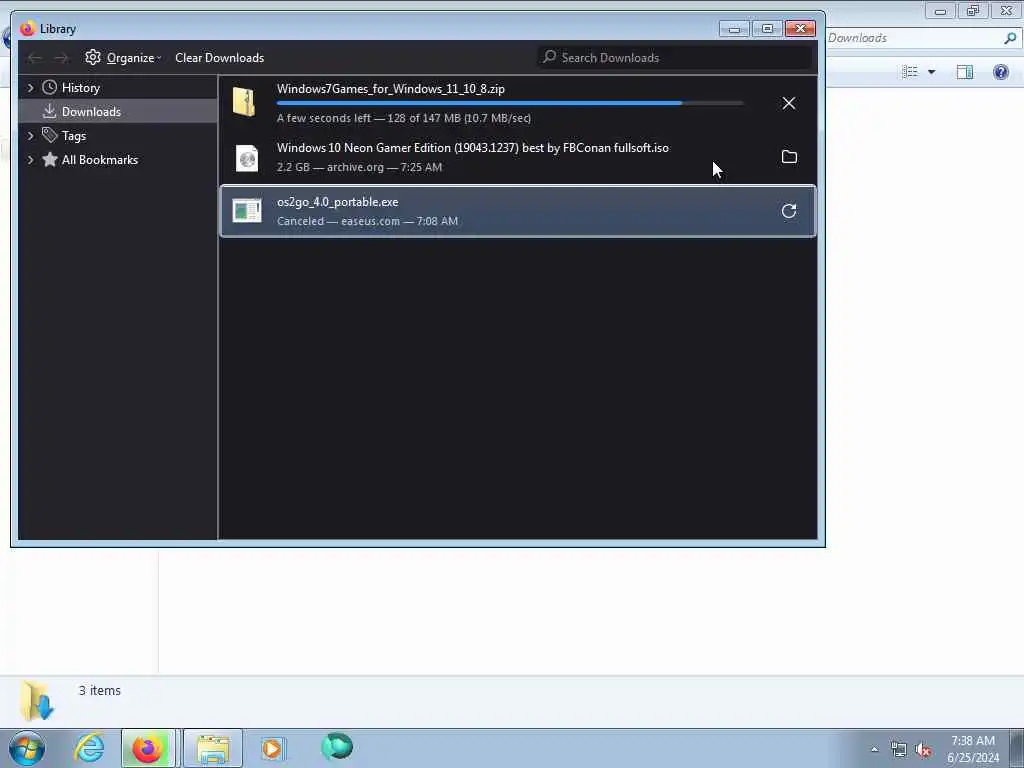The height and width of the screenshot is (768, 1024).
Task: Minimize the Library window
Action: coord(734,29)
